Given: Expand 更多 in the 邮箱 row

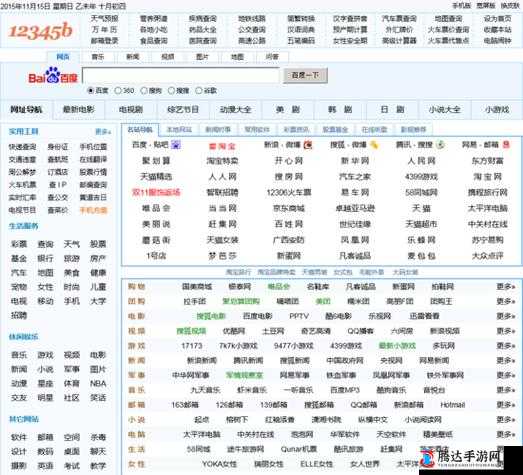Looking at the screenshot, I should pyautogui.click(x=505, y=405).
